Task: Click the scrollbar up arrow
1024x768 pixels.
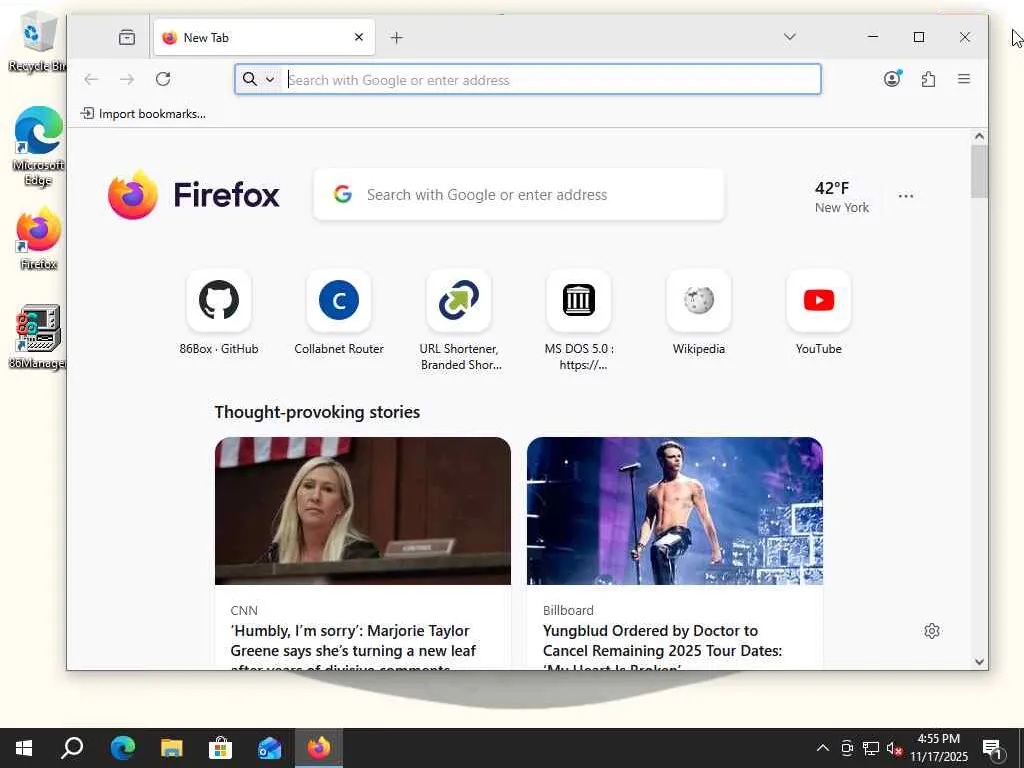Action: [x=979, y=136]
